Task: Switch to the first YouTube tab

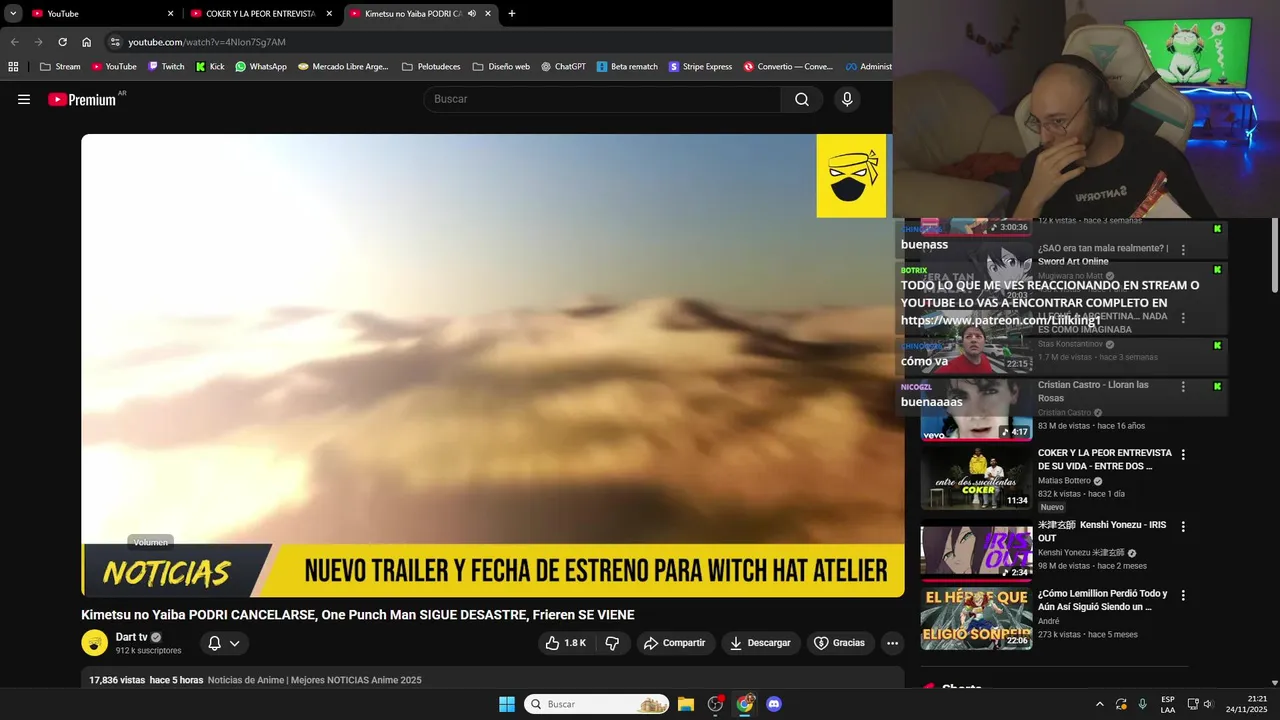Action: [x=101, y=14]
